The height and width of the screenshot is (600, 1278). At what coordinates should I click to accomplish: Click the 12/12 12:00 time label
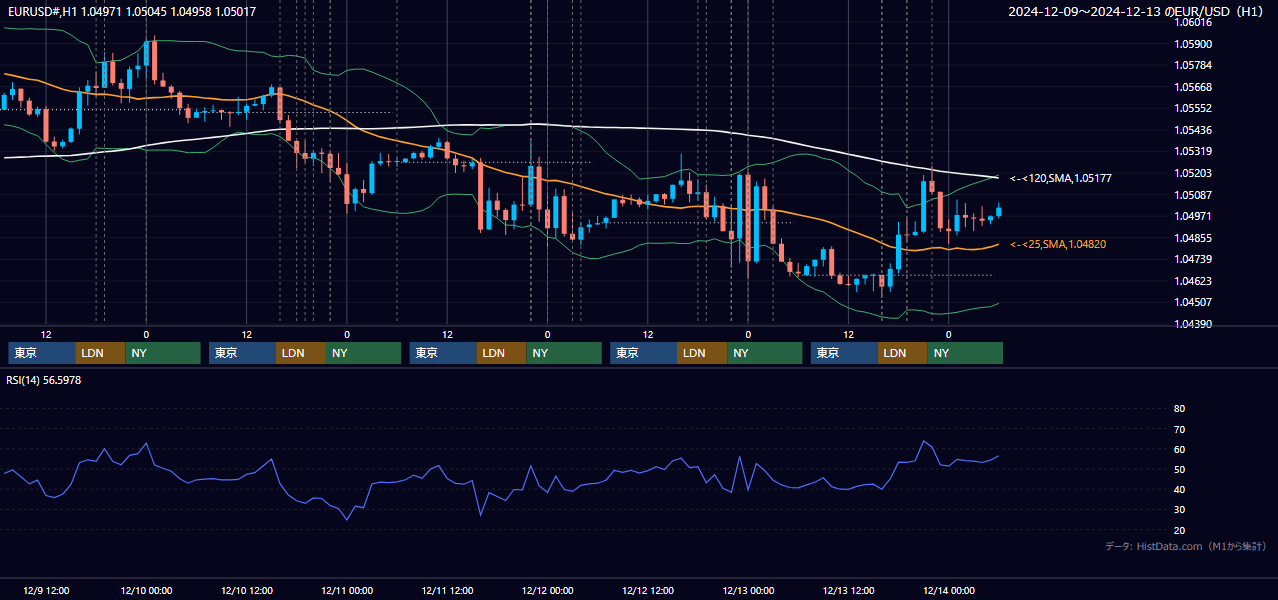coord(648,590)
